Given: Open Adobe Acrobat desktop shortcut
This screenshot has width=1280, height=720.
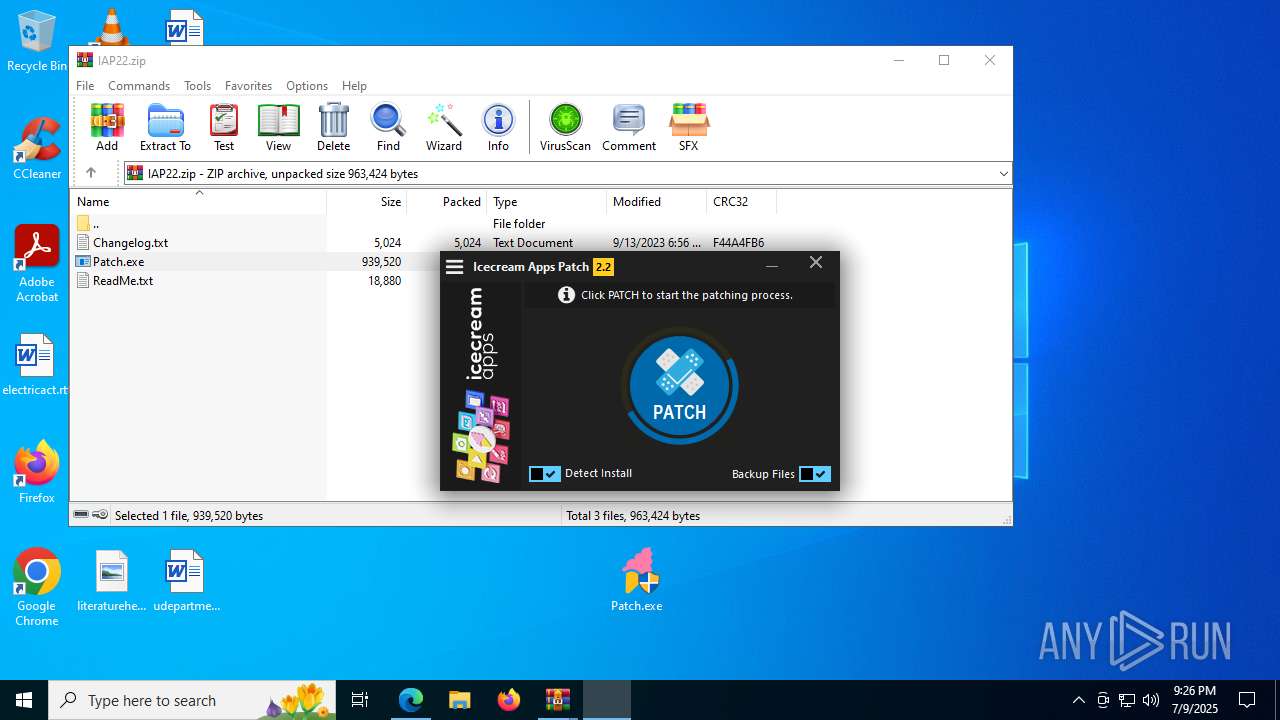Looking at the screenshot, I should click(x=37, y=264).
